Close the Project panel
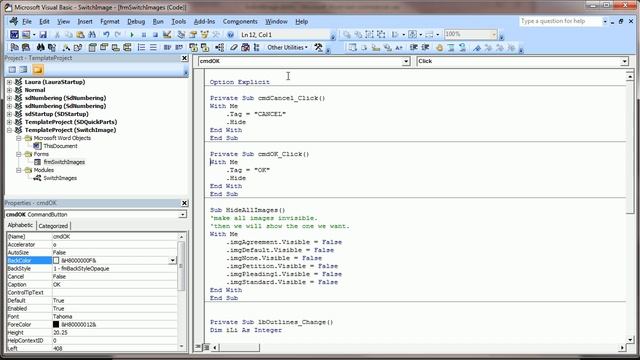The height and width of the screenshot is (360, 640). pyautogui.click(x=184, y=58)
